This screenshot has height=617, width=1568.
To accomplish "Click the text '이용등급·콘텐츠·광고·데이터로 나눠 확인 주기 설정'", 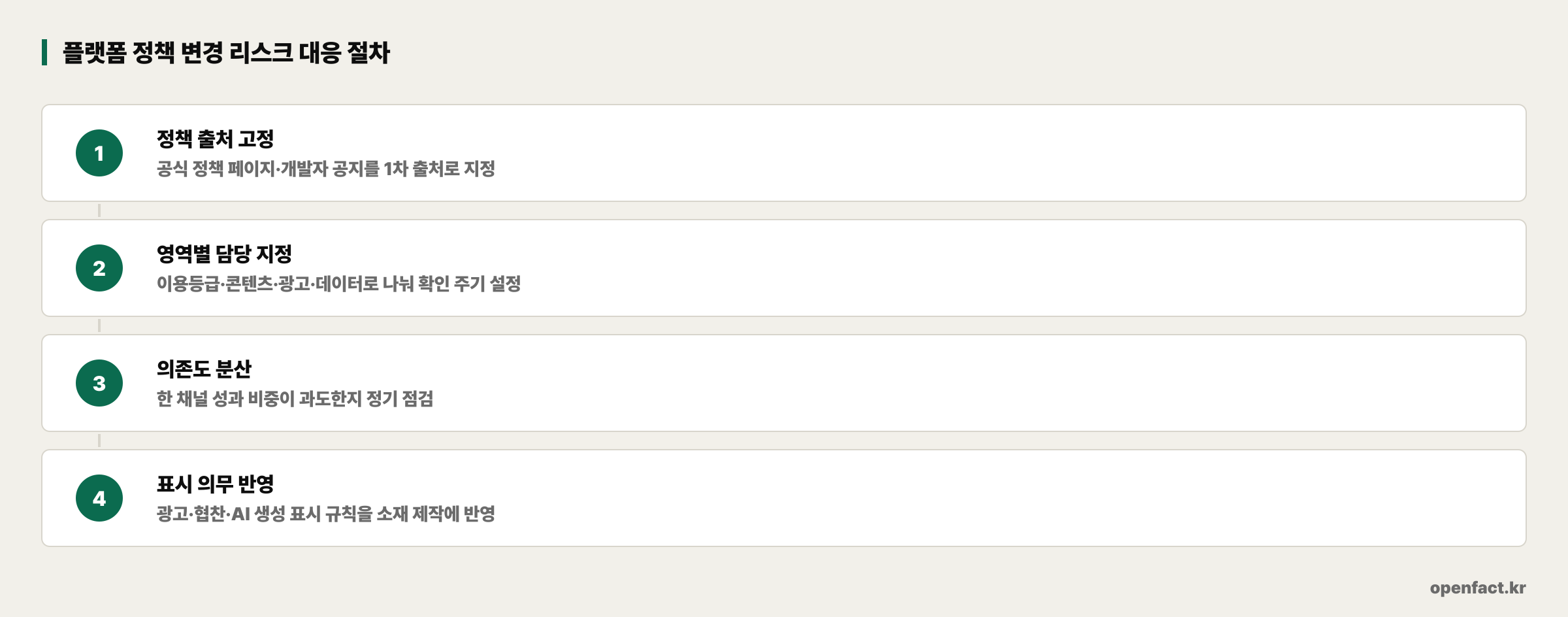I will click(x=338, y=284).
